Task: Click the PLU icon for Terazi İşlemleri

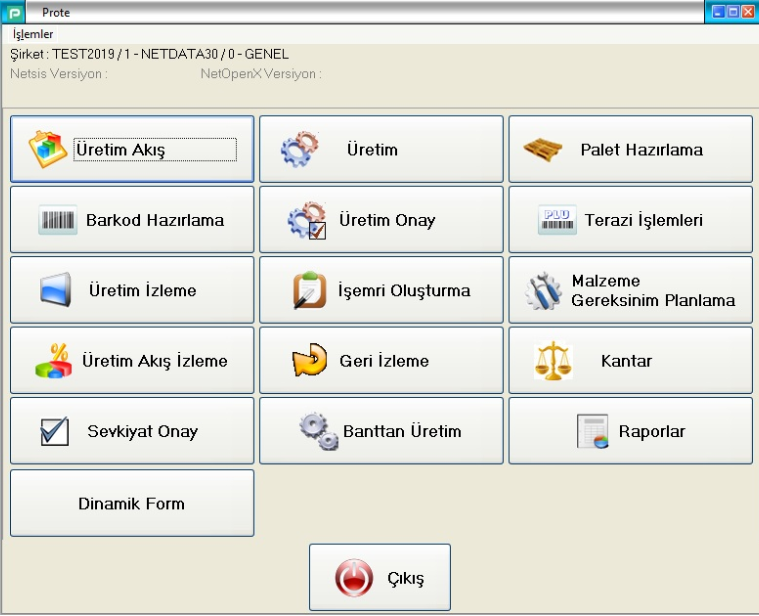Action: (557, 220)
